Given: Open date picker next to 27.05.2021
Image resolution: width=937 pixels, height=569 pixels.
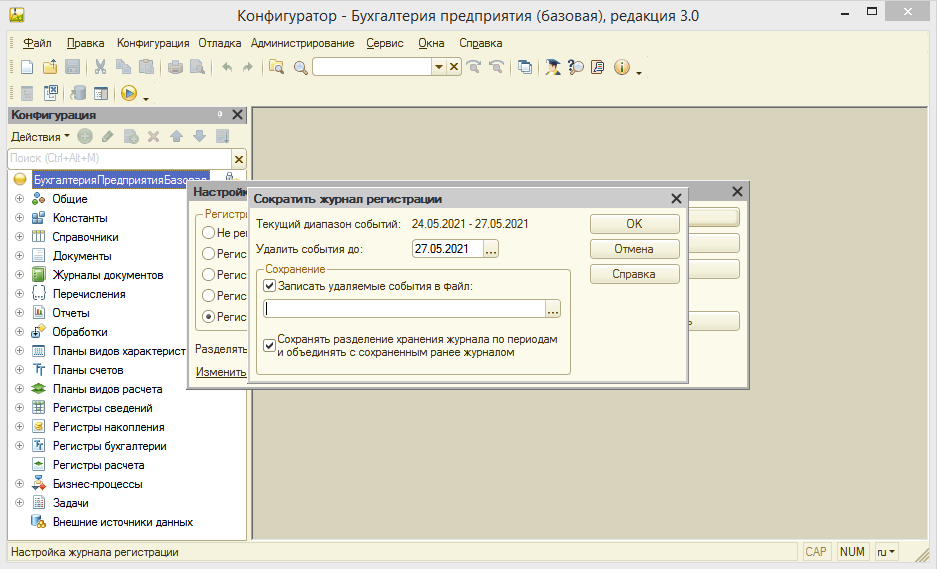Looking at the screenshot, I should click(x=490, y=249).
